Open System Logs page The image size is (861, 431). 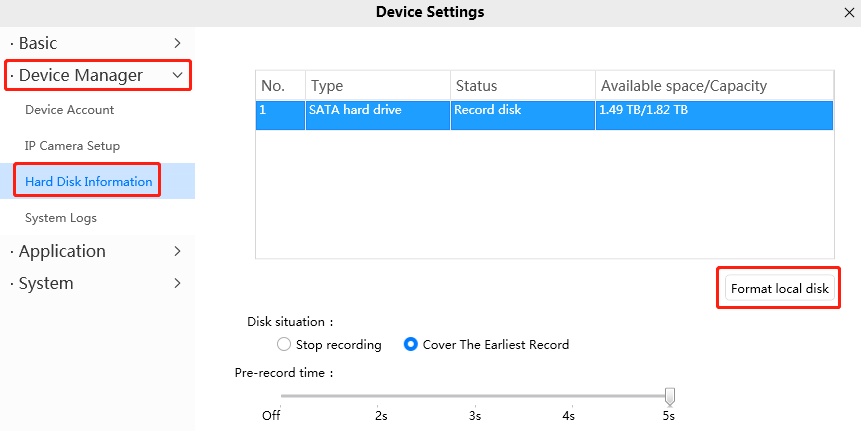pyautogui.click(x=61, y=218)
